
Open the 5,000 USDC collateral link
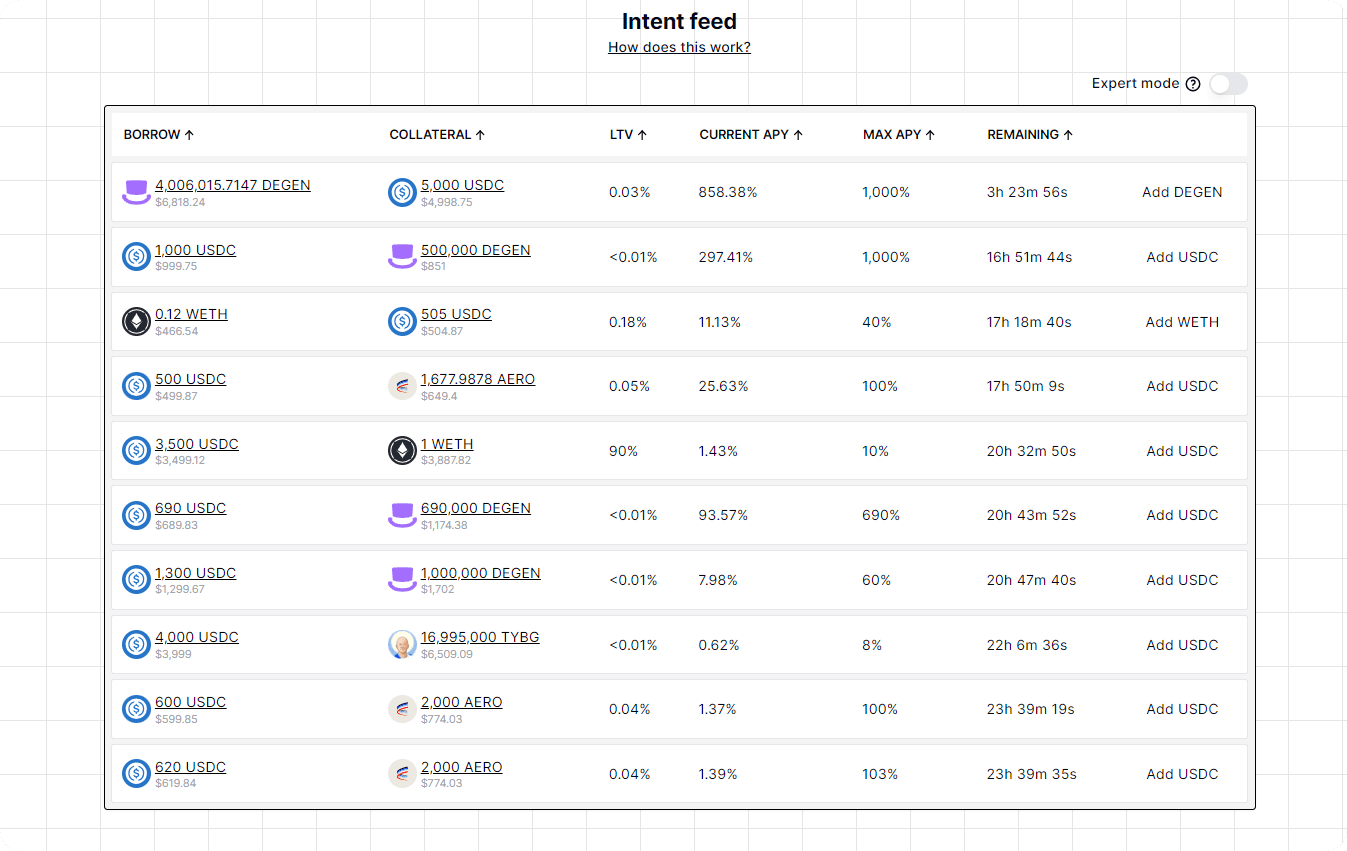462,185
